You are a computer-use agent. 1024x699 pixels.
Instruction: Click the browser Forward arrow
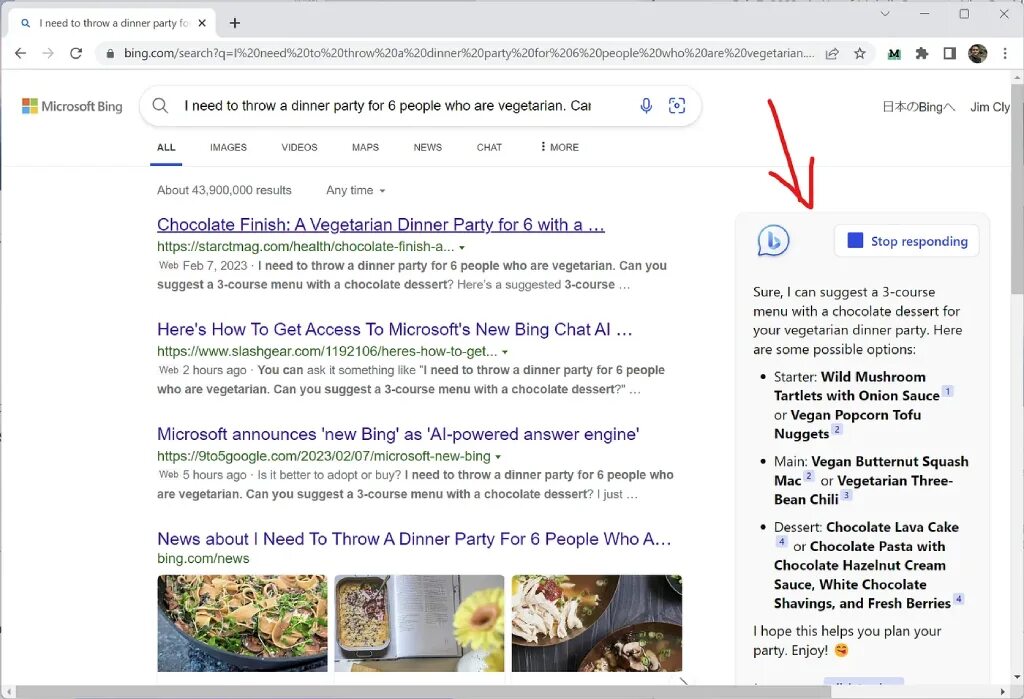click(x=48, y=54)
